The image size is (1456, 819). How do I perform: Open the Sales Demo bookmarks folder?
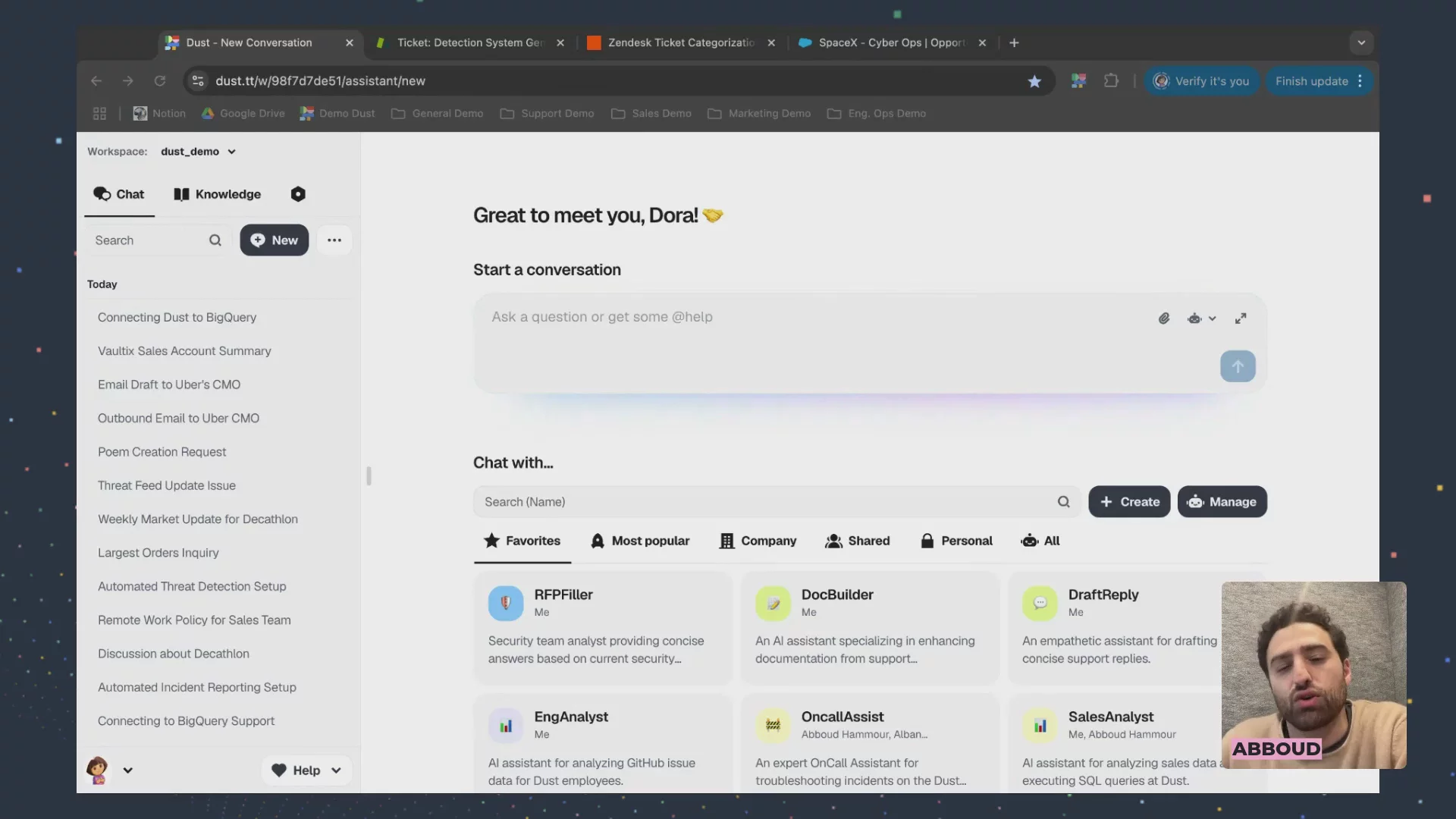point(651,114)
